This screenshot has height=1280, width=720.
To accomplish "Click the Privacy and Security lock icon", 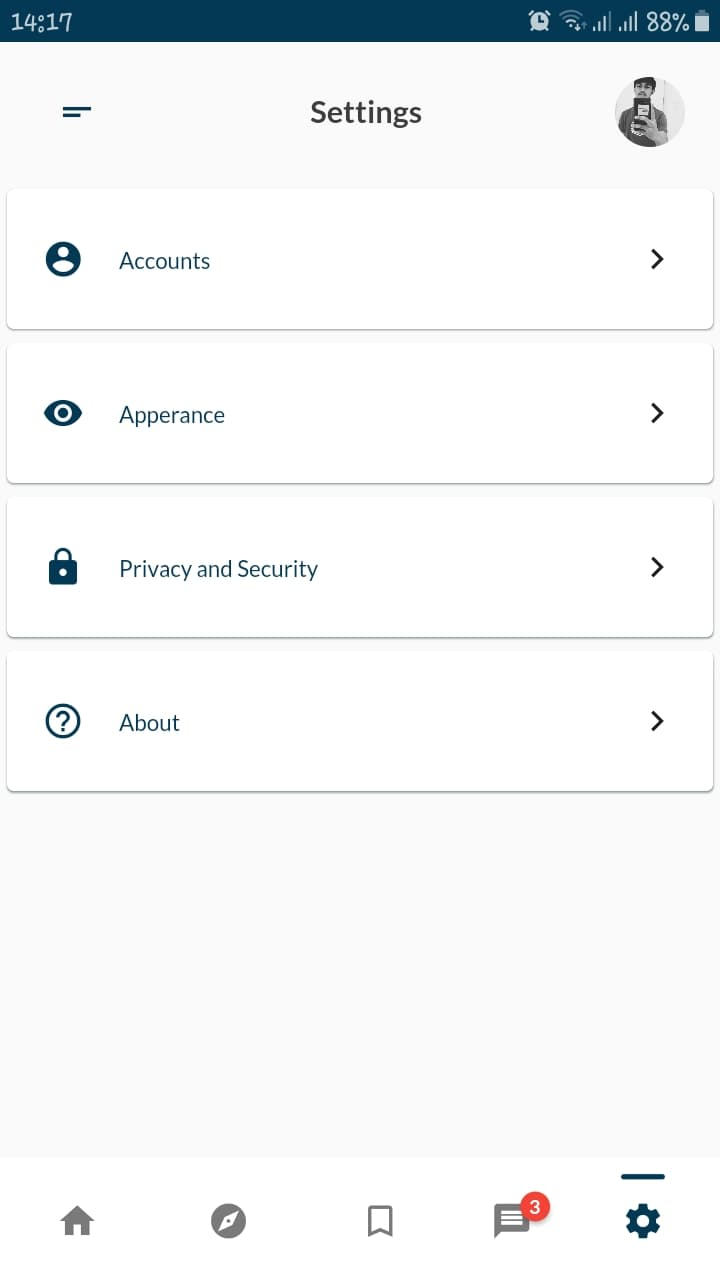I will pyautogui.click(x=63, y=567).
